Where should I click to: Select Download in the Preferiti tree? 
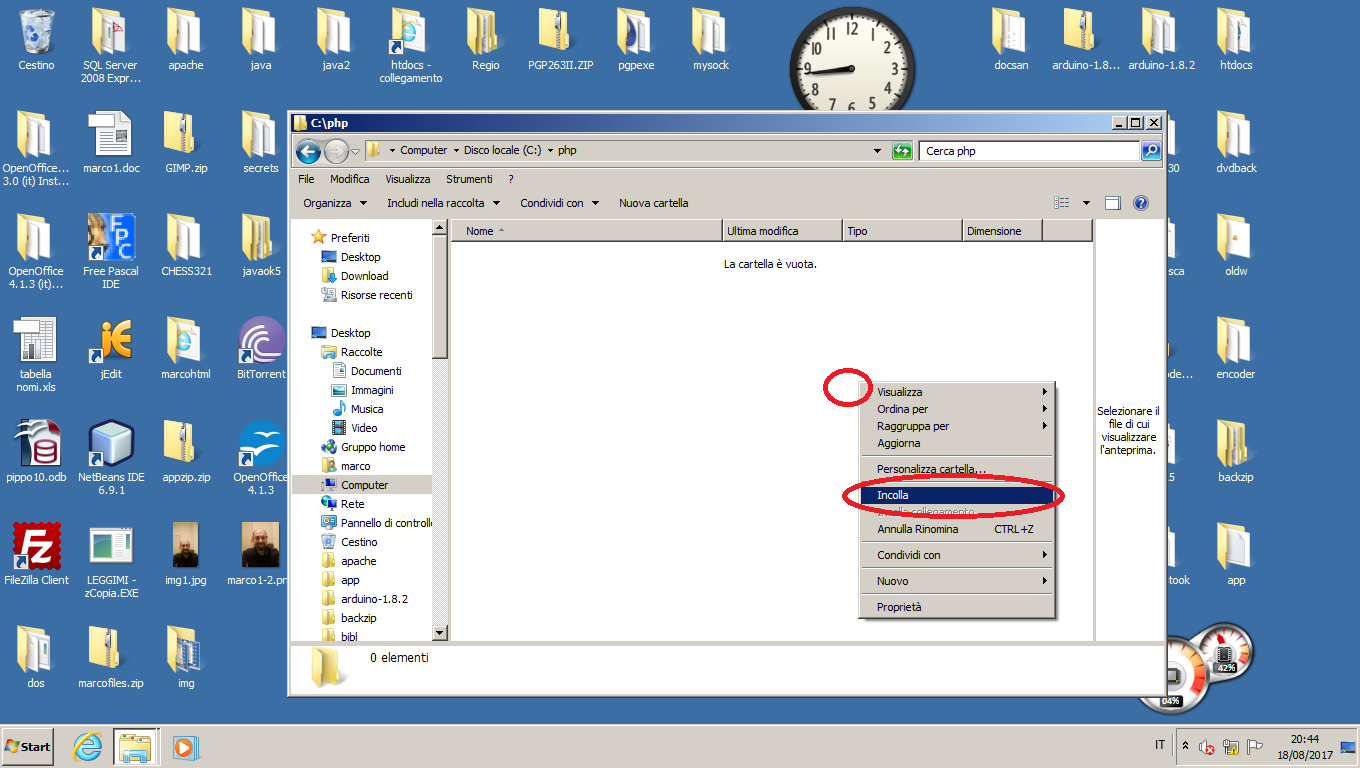(x=364, y=276)
